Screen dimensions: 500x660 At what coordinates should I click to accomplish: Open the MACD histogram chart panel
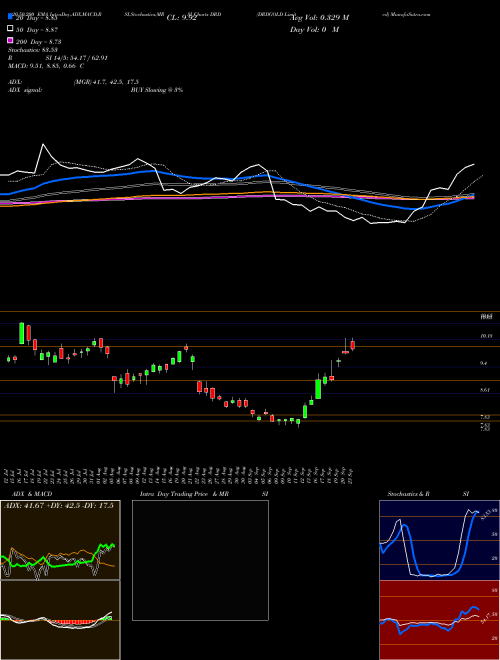coord(60,620)
